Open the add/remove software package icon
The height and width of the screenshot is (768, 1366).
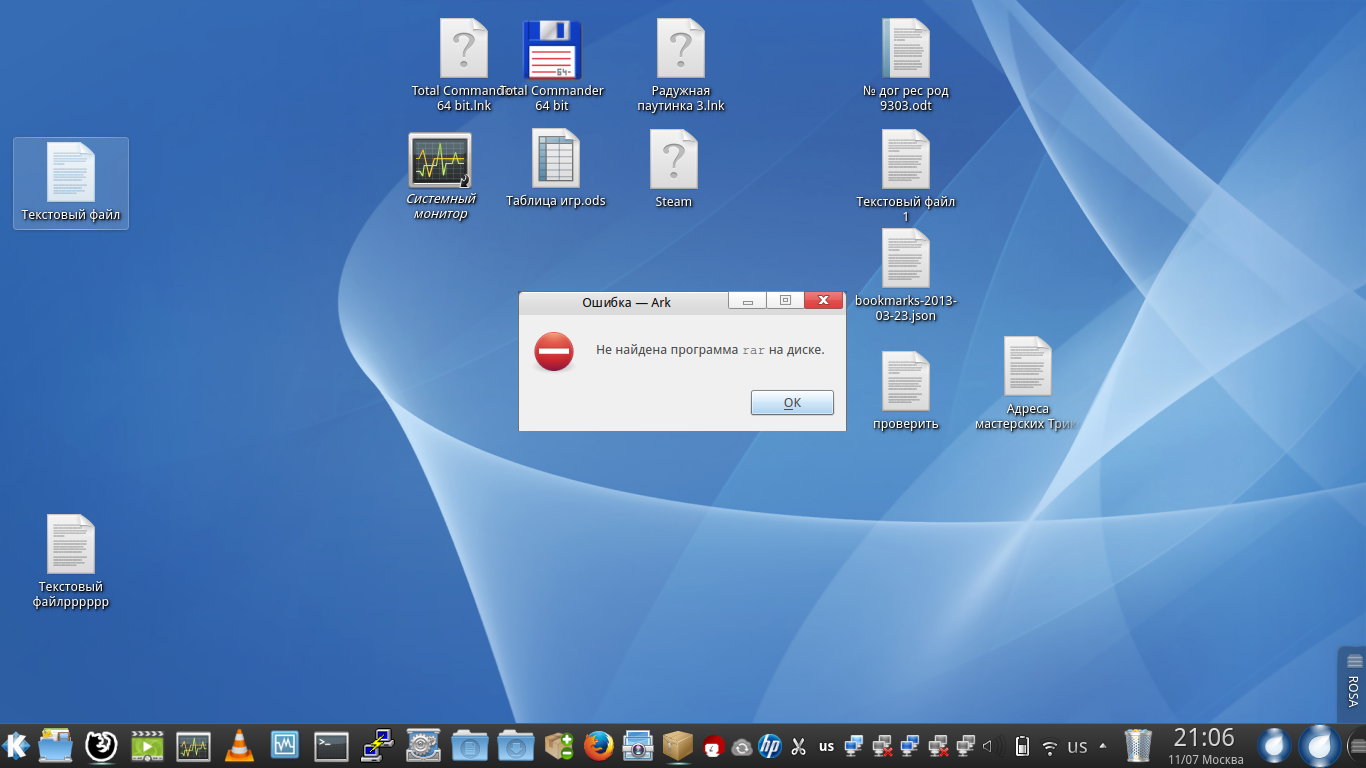559,745
